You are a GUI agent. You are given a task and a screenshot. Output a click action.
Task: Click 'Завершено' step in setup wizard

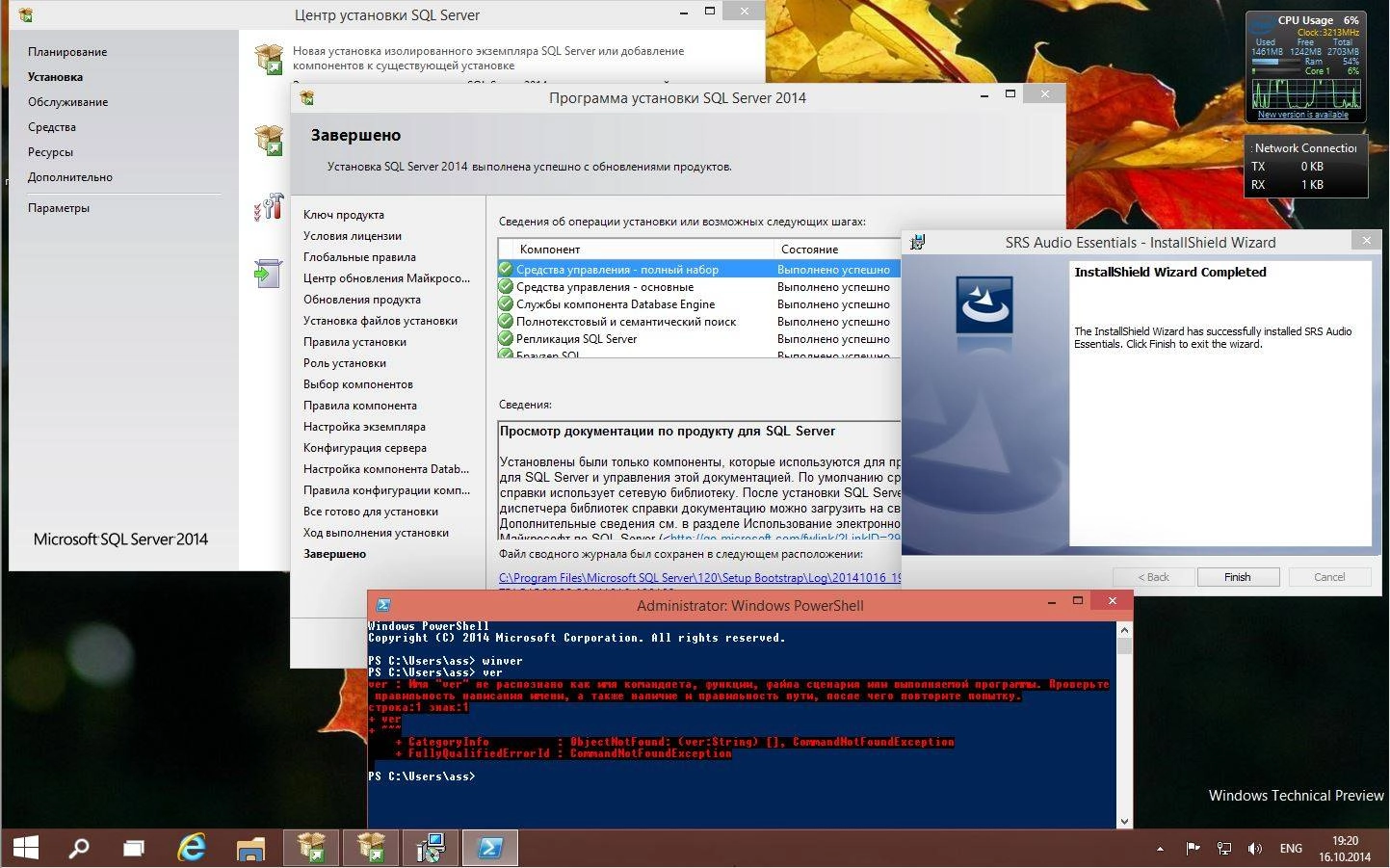(334, 554)
